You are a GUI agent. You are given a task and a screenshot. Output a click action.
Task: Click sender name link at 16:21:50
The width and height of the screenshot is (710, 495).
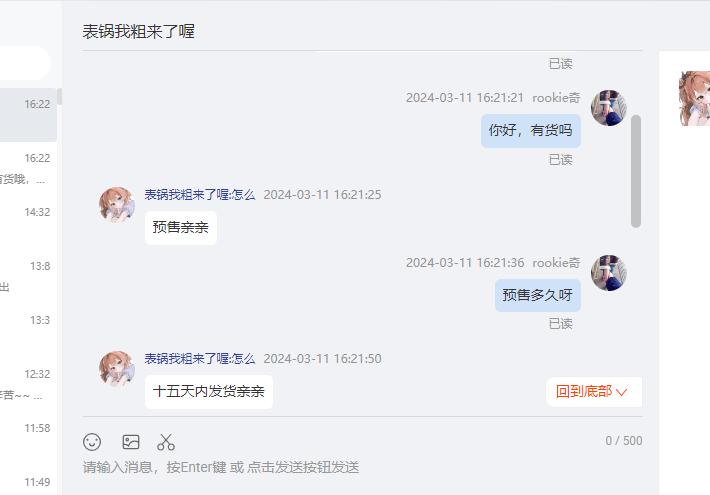200,359
